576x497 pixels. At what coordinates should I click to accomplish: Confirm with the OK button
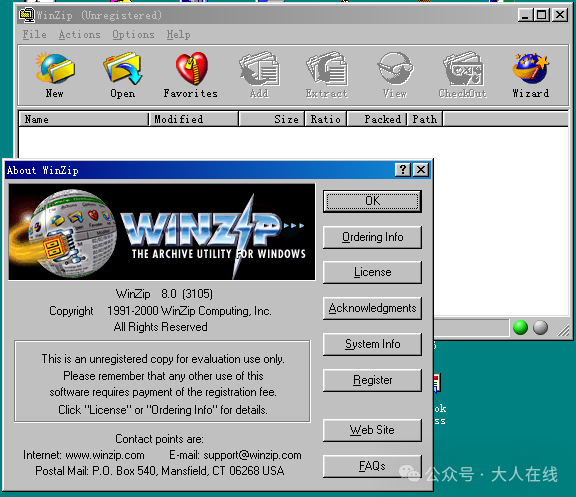[372, 201]
